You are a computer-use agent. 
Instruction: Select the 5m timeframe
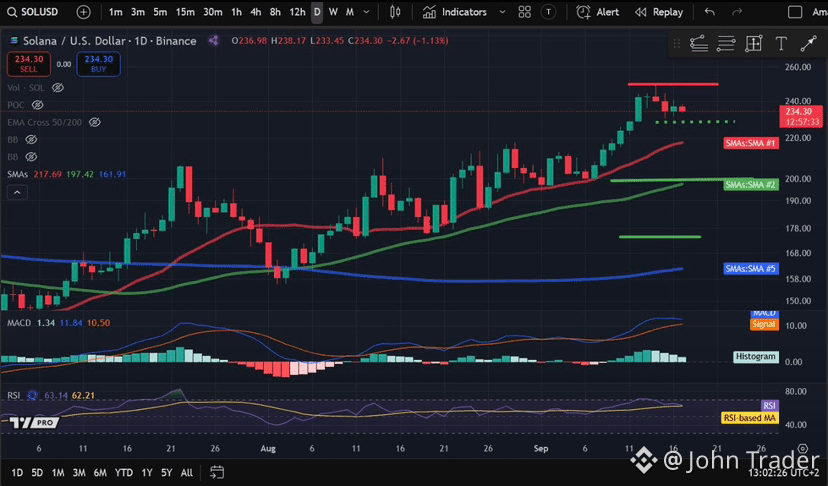(x=160, y=12)
